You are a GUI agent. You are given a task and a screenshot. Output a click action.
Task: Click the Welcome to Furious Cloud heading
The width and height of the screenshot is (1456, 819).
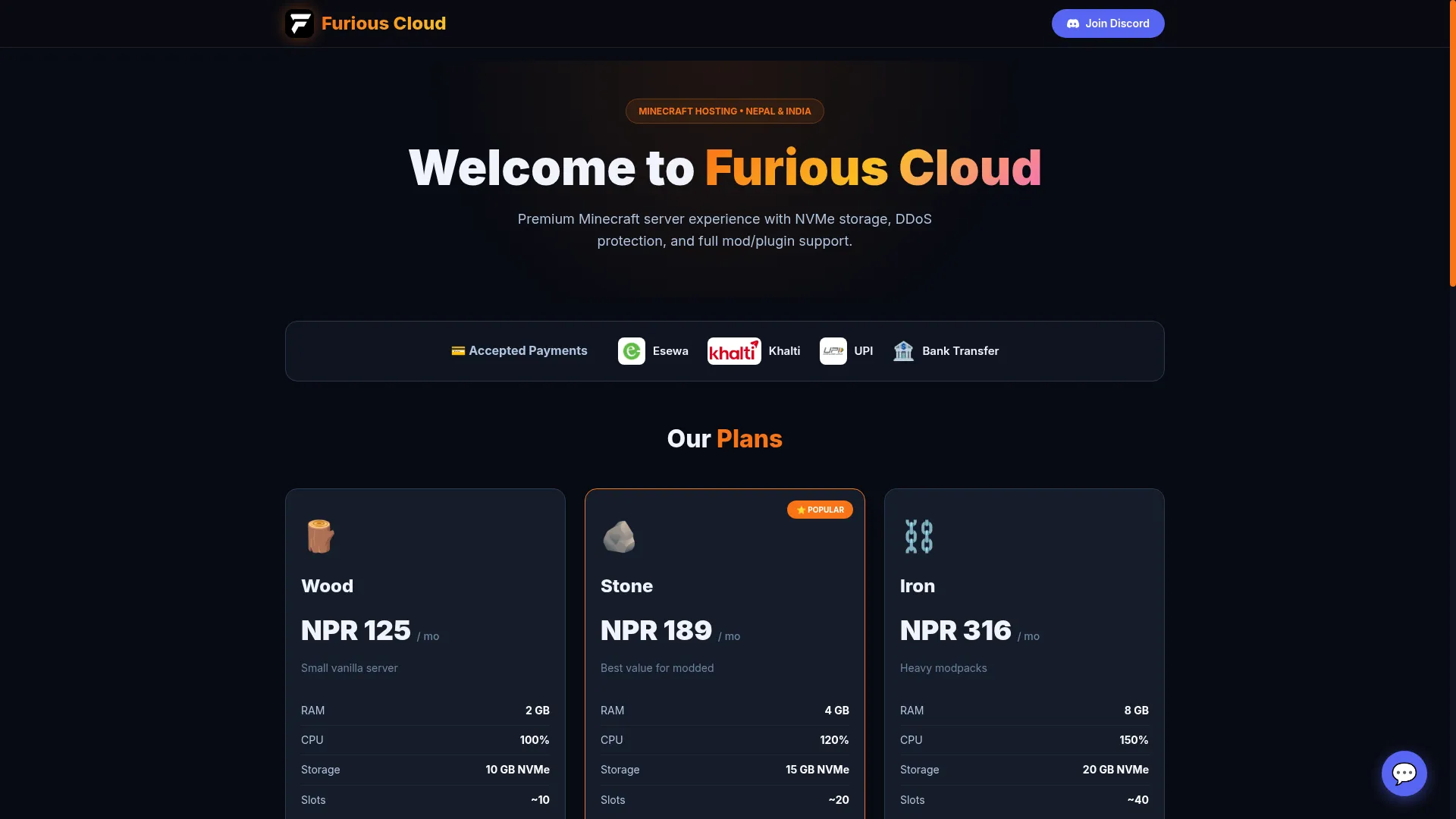point(725,168)
